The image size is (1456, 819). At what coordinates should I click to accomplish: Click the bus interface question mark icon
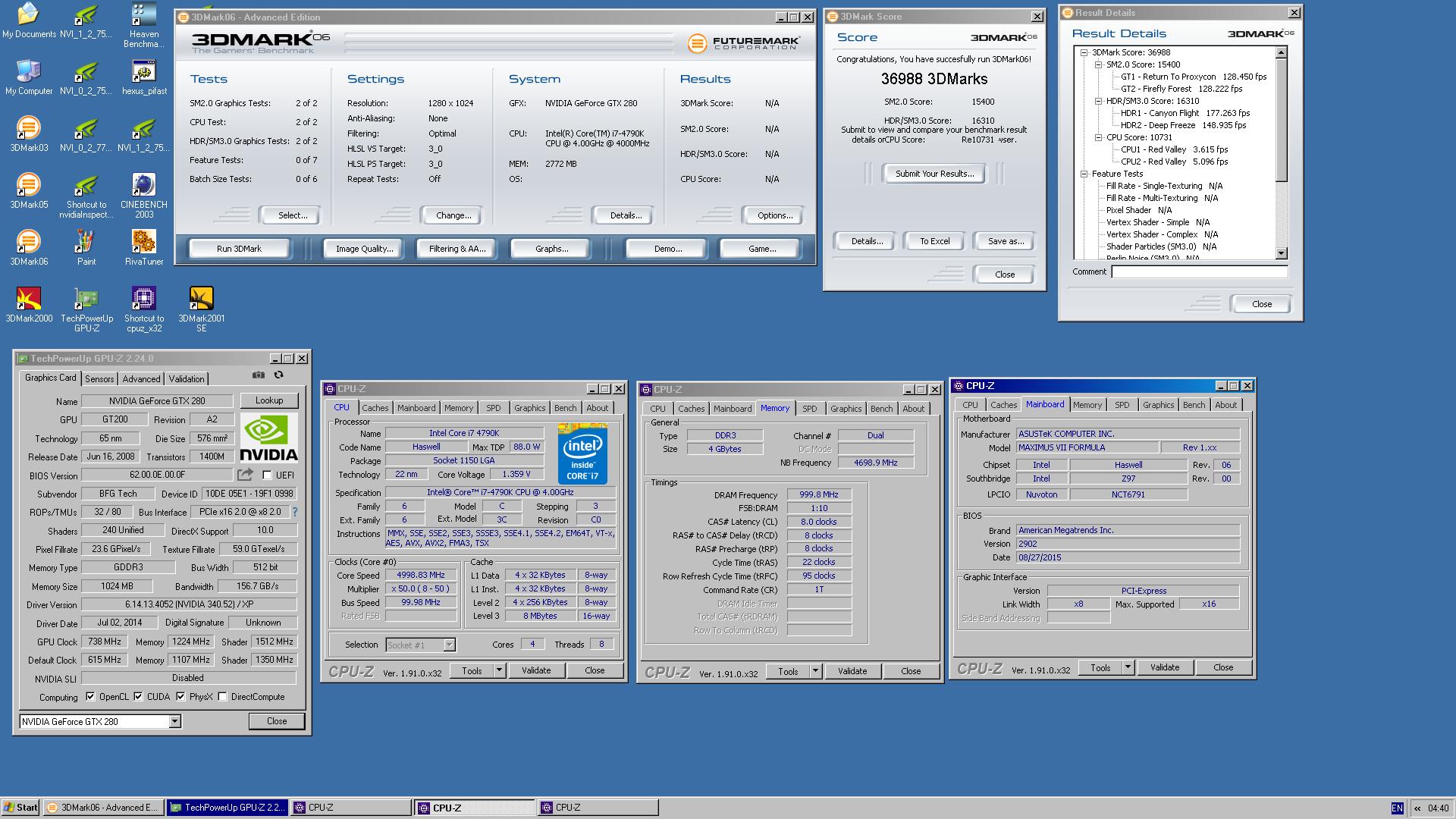(x=295, y=512)
